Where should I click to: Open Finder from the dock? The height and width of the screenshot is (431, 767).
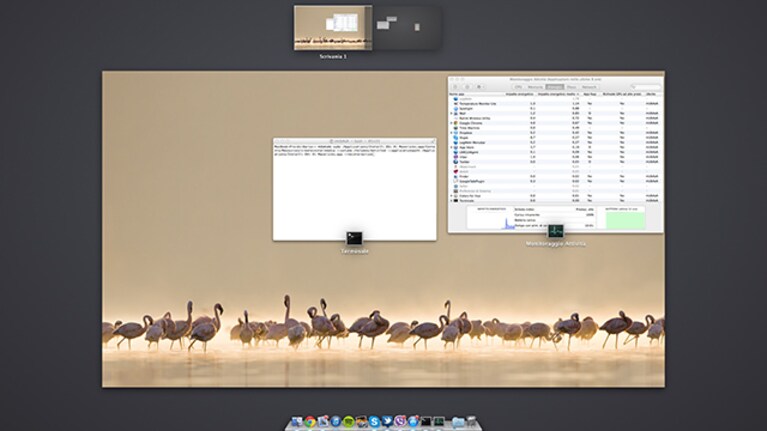[297, 422]
